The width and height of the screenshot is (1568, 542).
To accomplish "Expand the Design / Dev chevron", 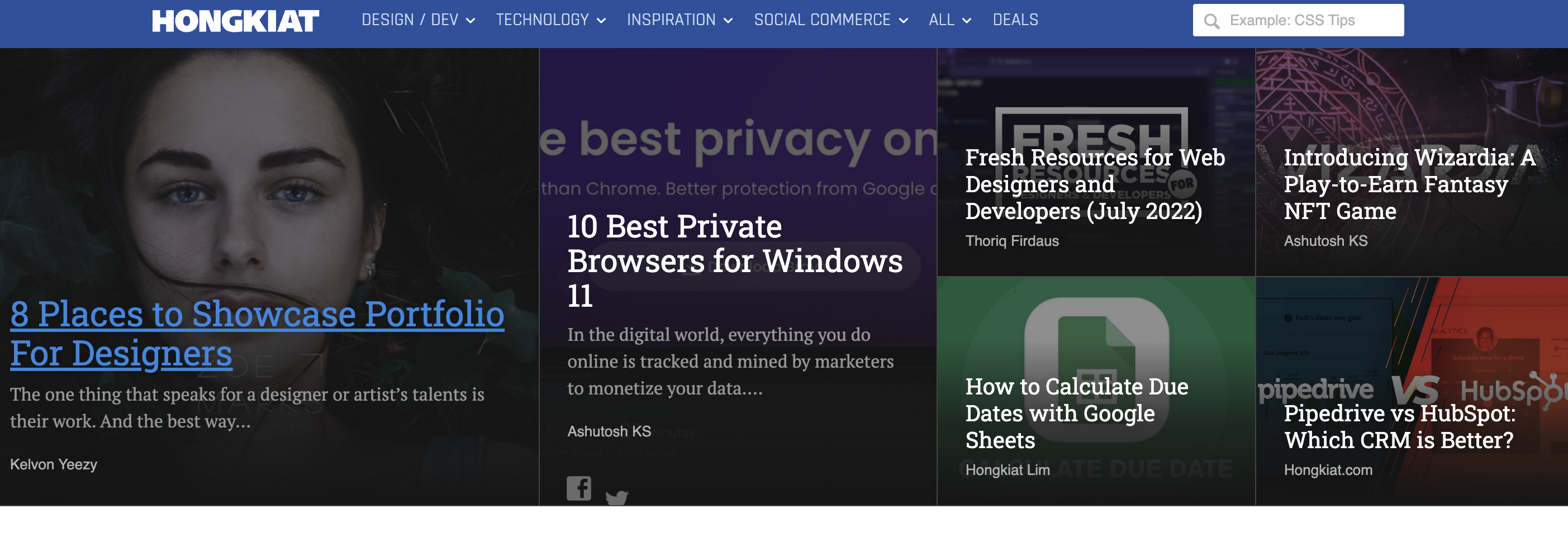I will [471, 21].
